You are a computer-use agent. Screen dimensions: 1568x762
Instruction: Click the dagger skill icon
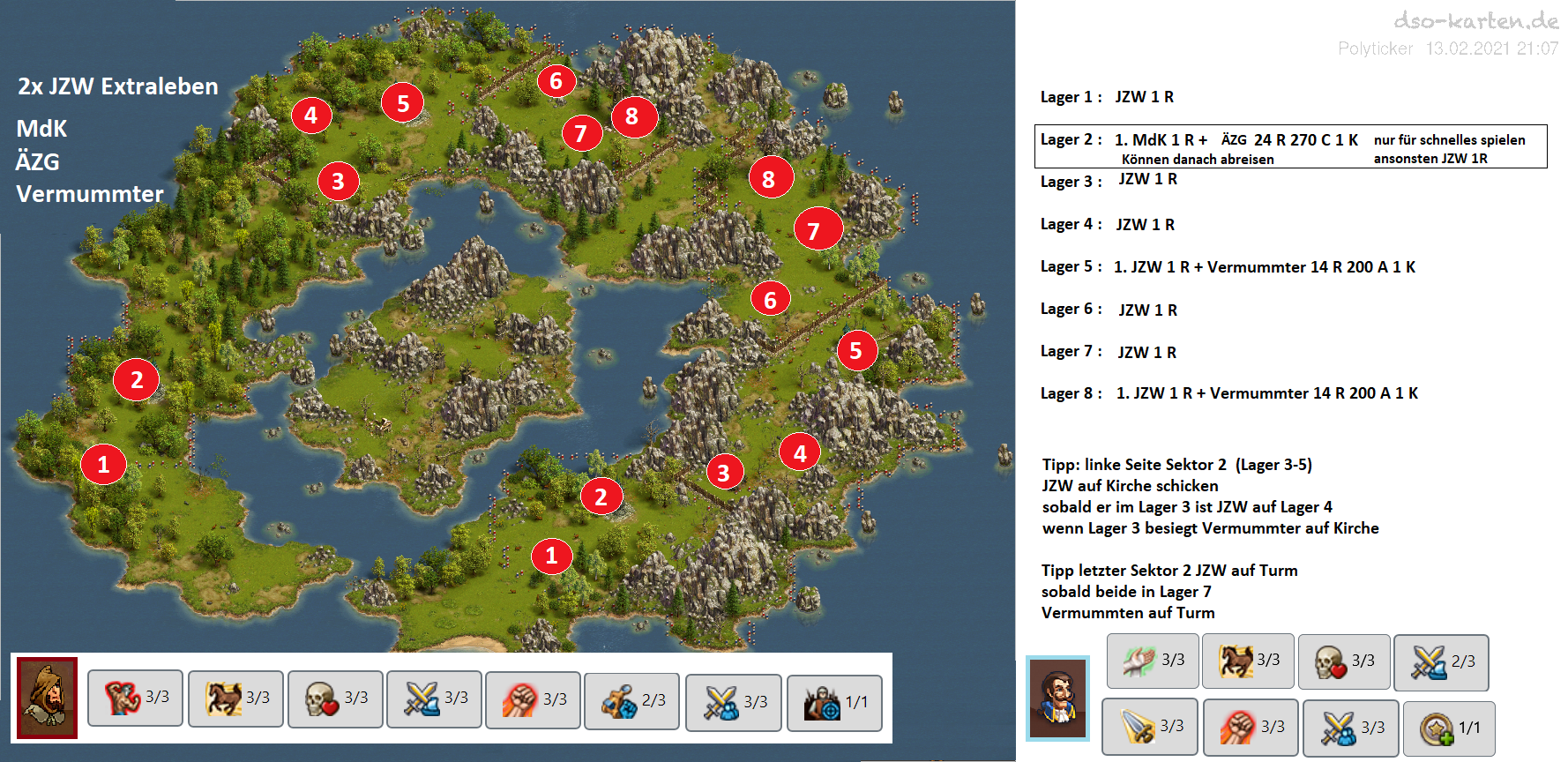point(1150,726)
